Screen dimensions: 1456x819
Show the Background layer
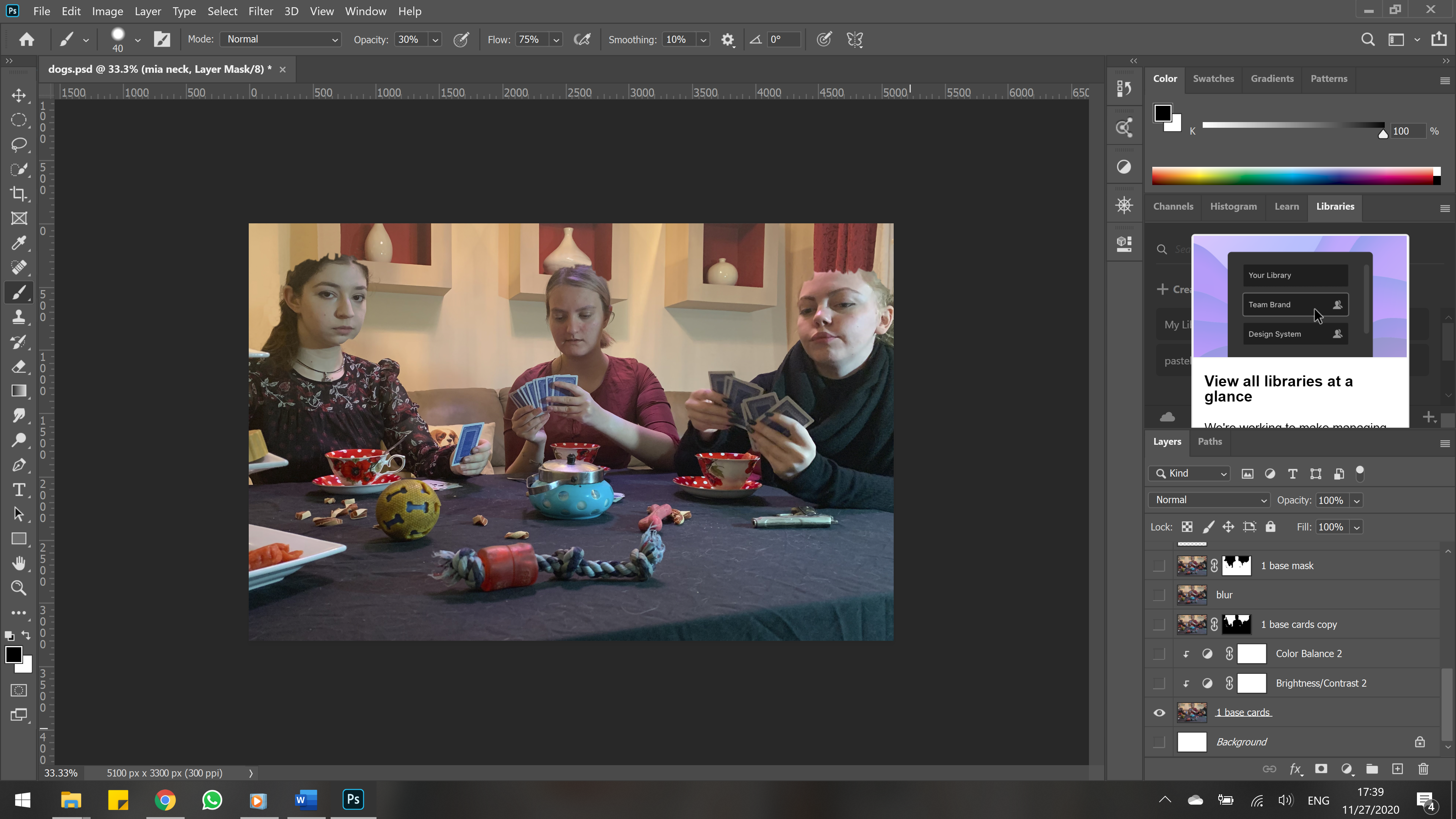point(1159,742)
